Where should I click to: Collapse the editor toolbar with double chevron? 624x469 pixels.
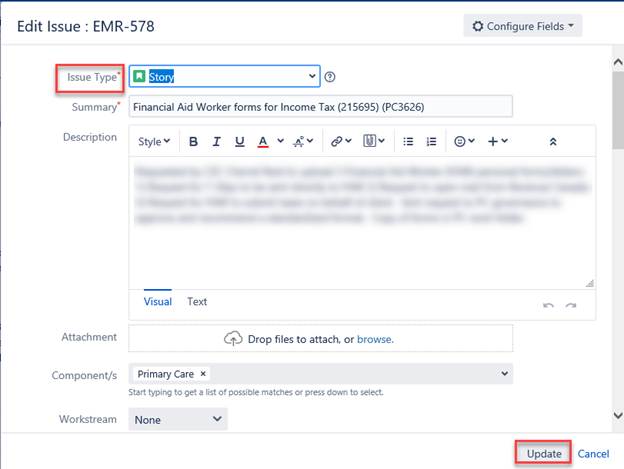pyautogui.click(x=553, y=142)
